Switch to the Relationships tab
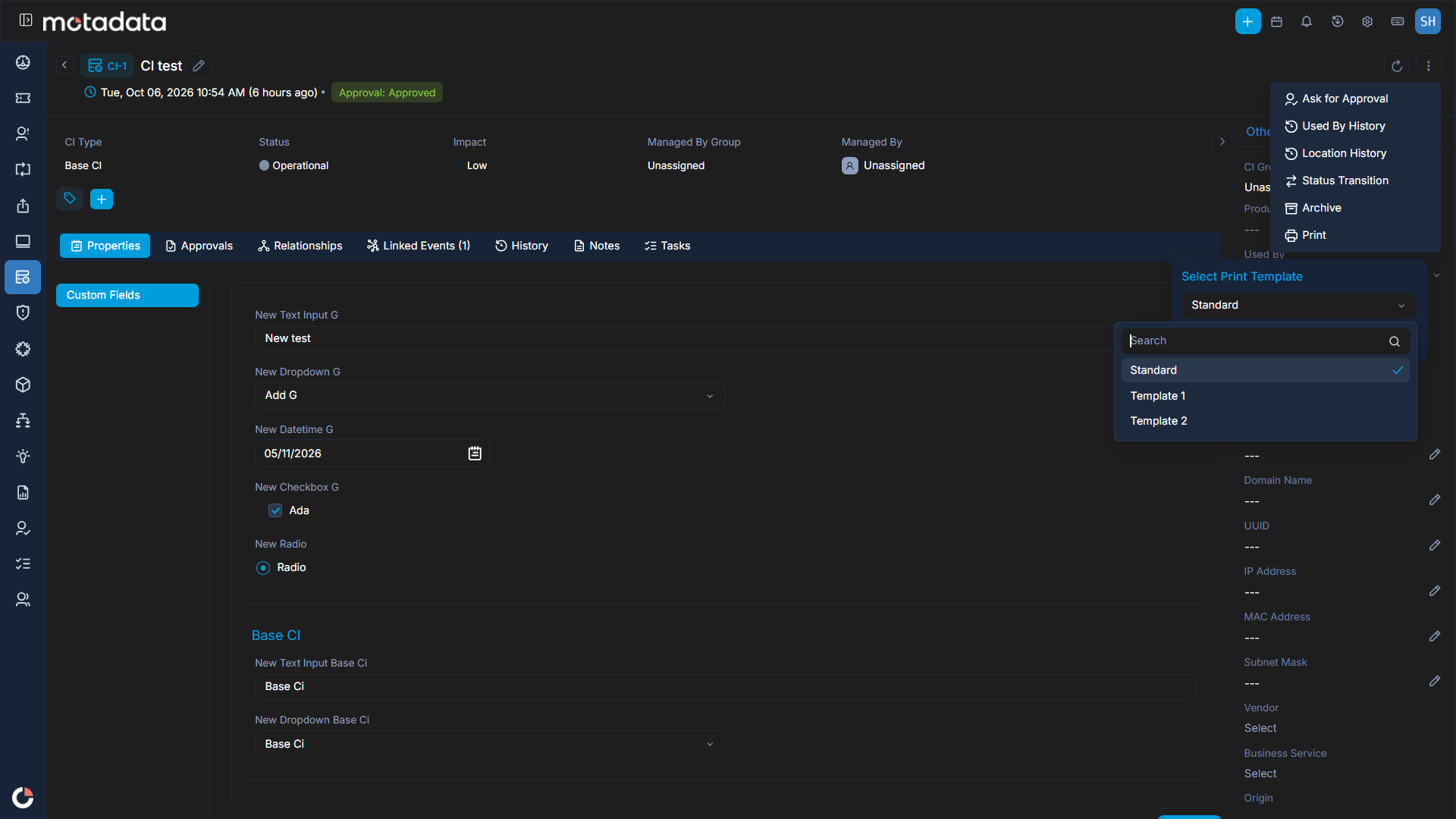The image size is (1456, 819). tap(300, 246)
